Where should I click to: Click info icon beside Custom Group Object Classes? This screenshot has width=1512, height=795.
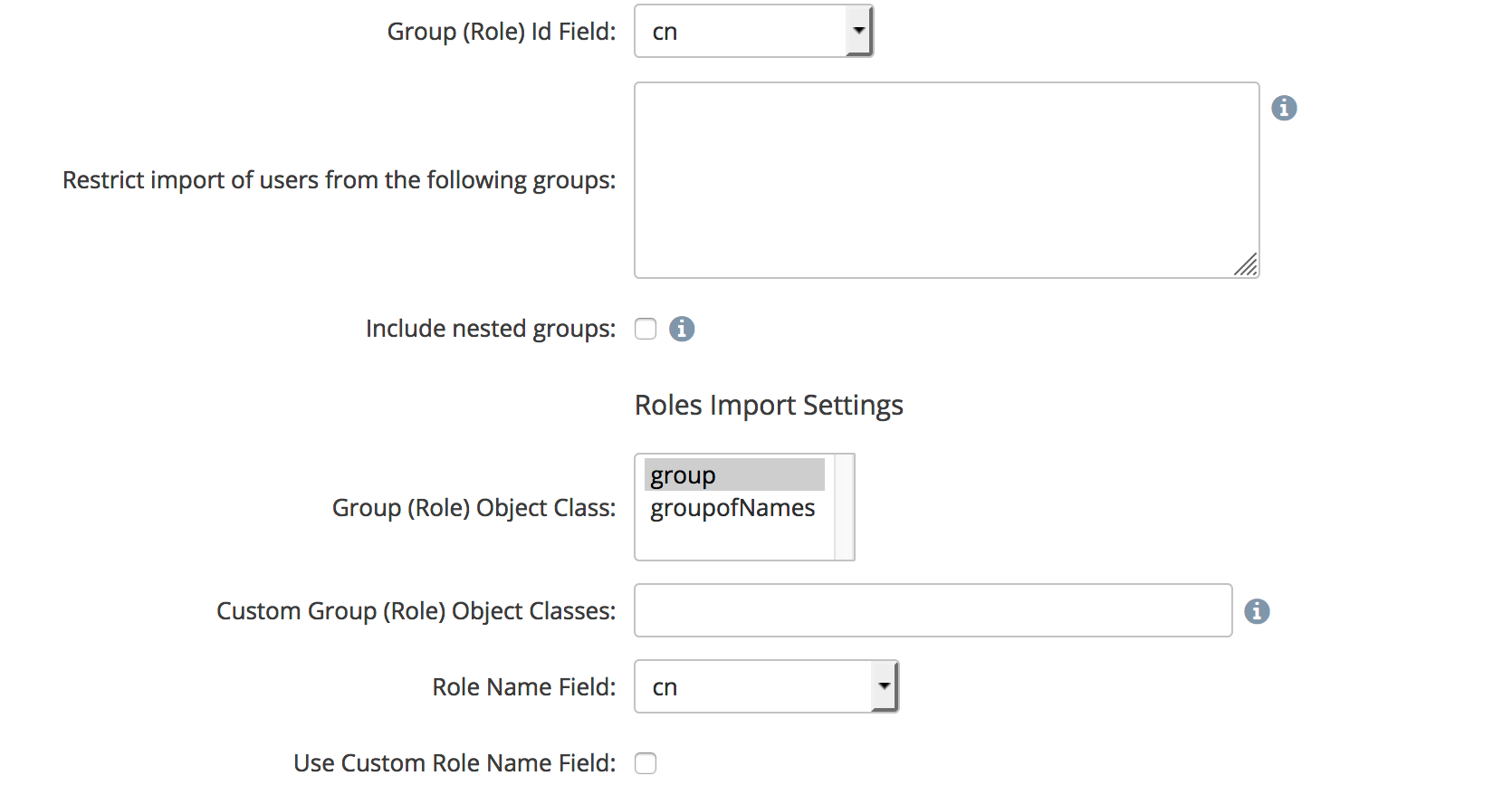(x=1257, y=611)
